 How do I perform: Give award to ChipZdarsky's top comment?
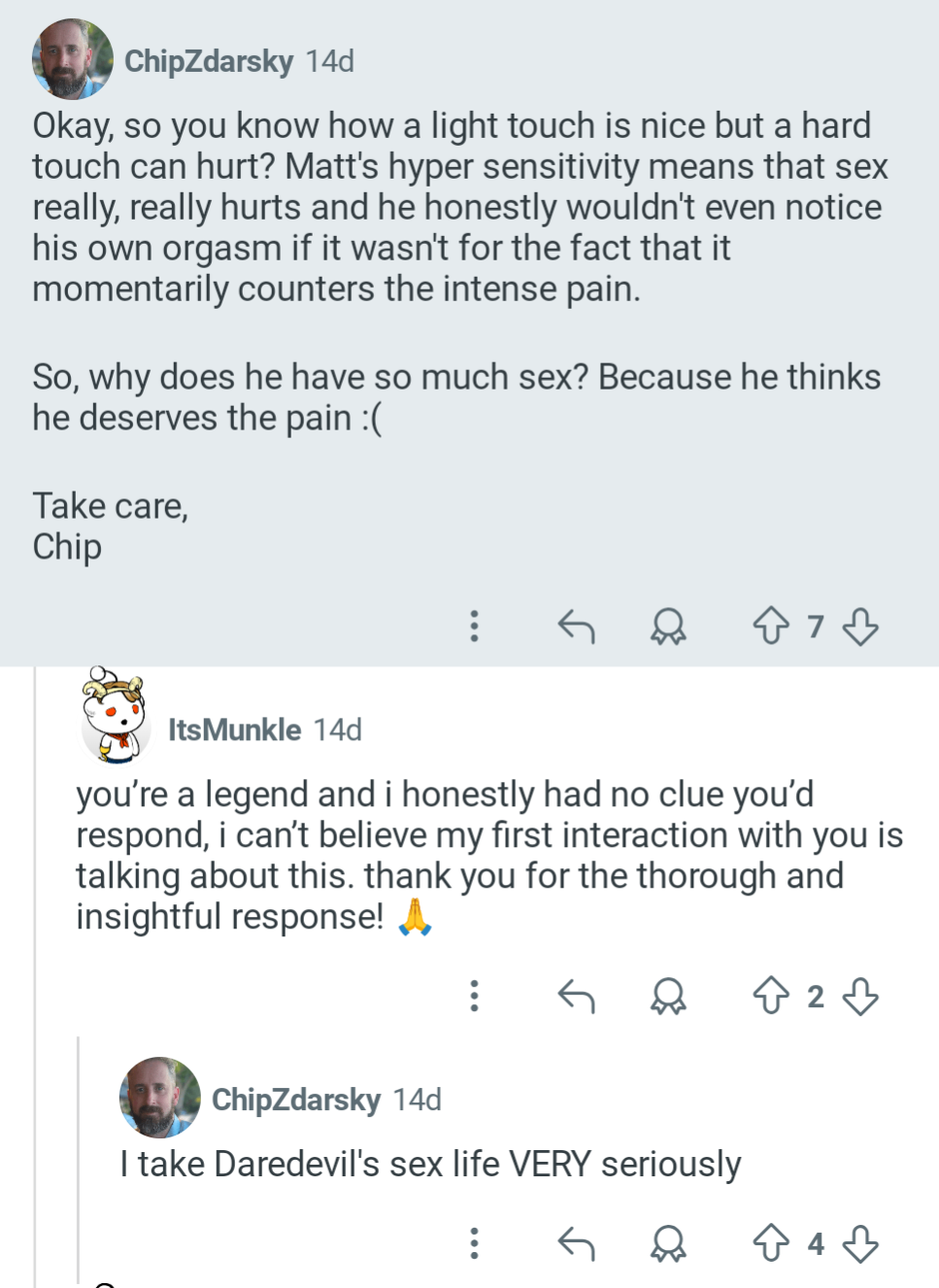668,627
